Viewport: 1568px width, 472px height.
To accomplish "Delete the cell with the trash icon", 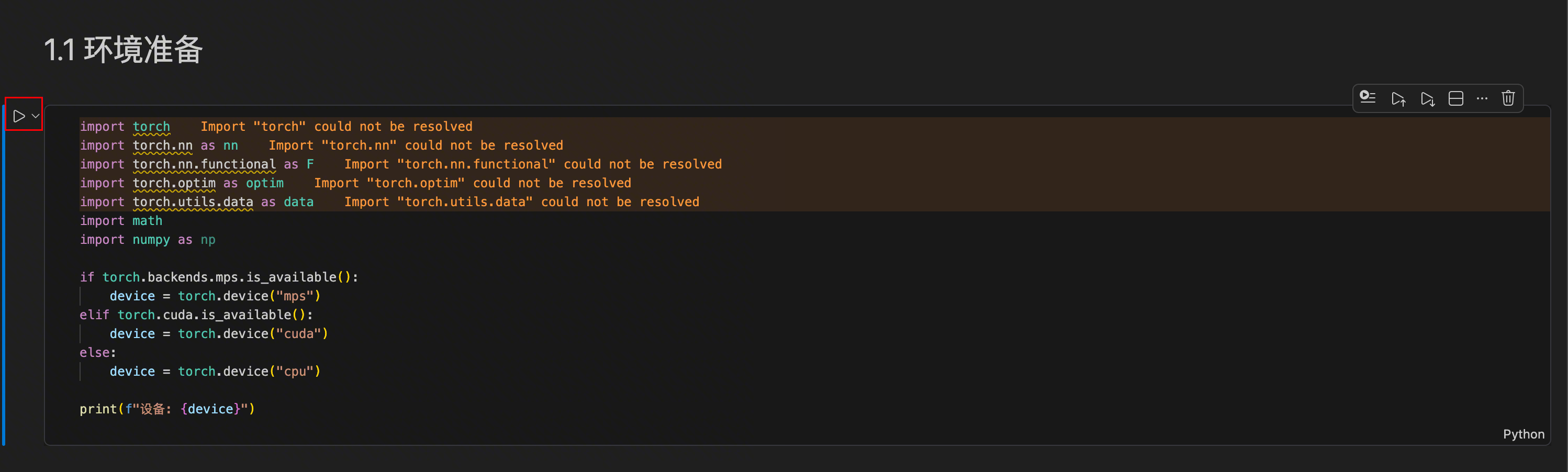I will 1508,98.
